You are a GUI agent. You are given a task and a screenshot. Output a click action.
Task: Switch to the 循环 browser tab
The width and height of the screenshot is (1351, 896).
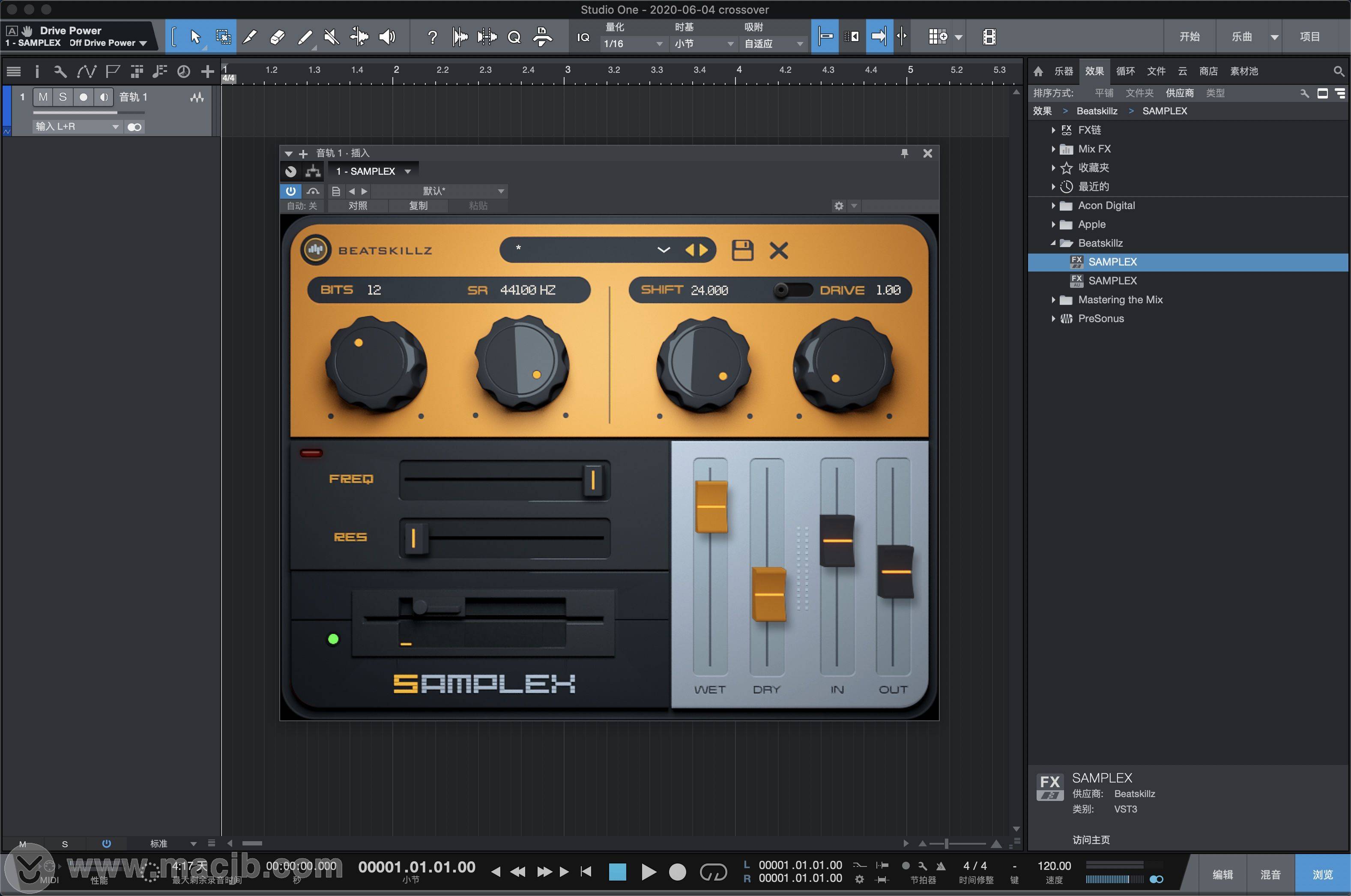click(1125, 72)
